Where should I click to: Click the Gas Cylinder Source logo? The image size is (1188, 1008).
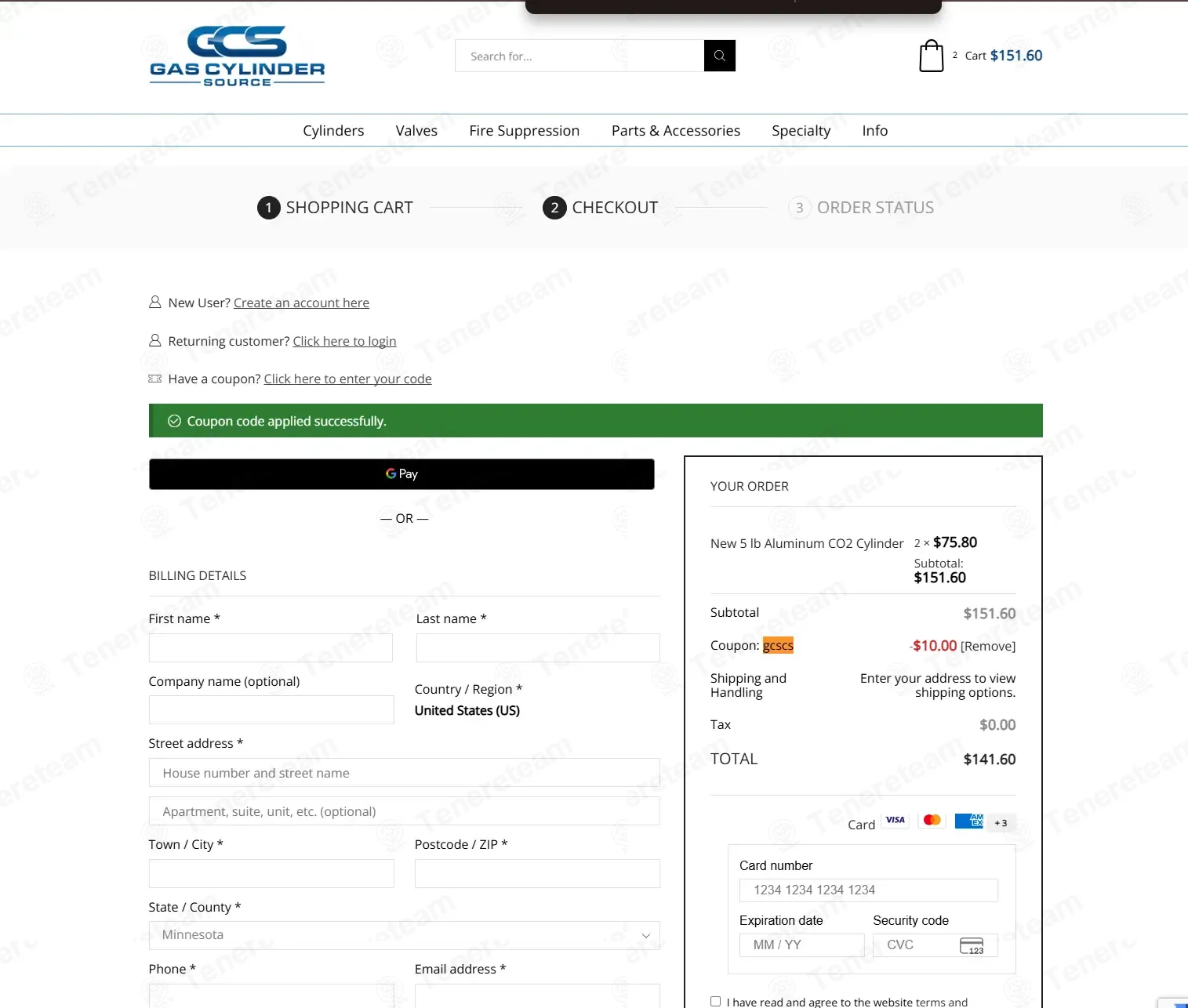tap(237, 56)
